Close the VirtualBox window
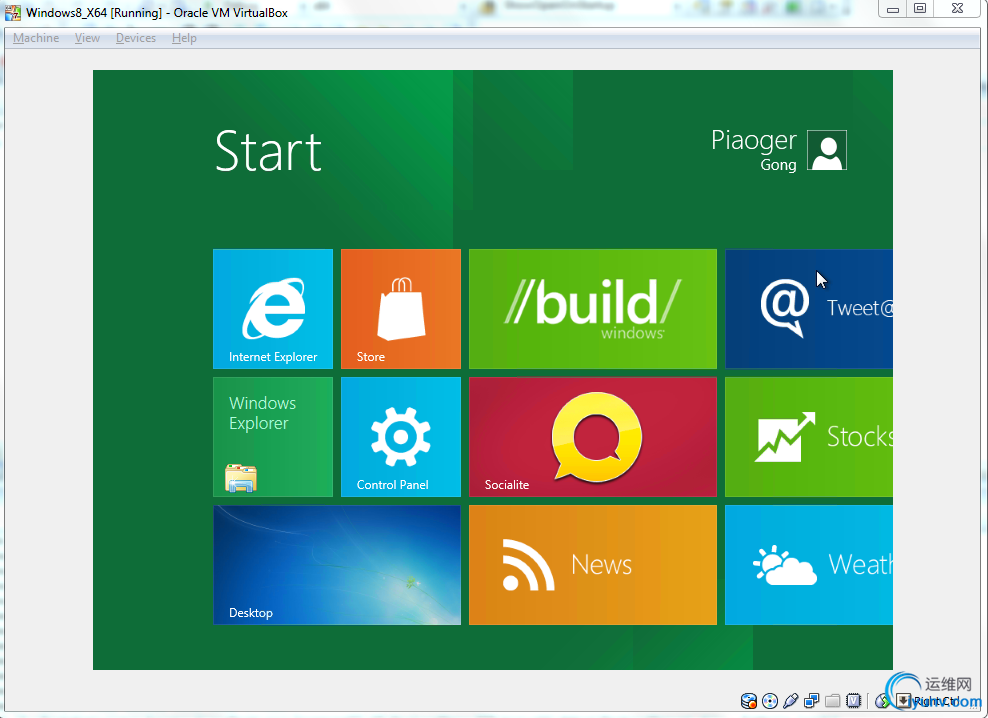This screenshot has width=988, height=718. tap(957, 9)
